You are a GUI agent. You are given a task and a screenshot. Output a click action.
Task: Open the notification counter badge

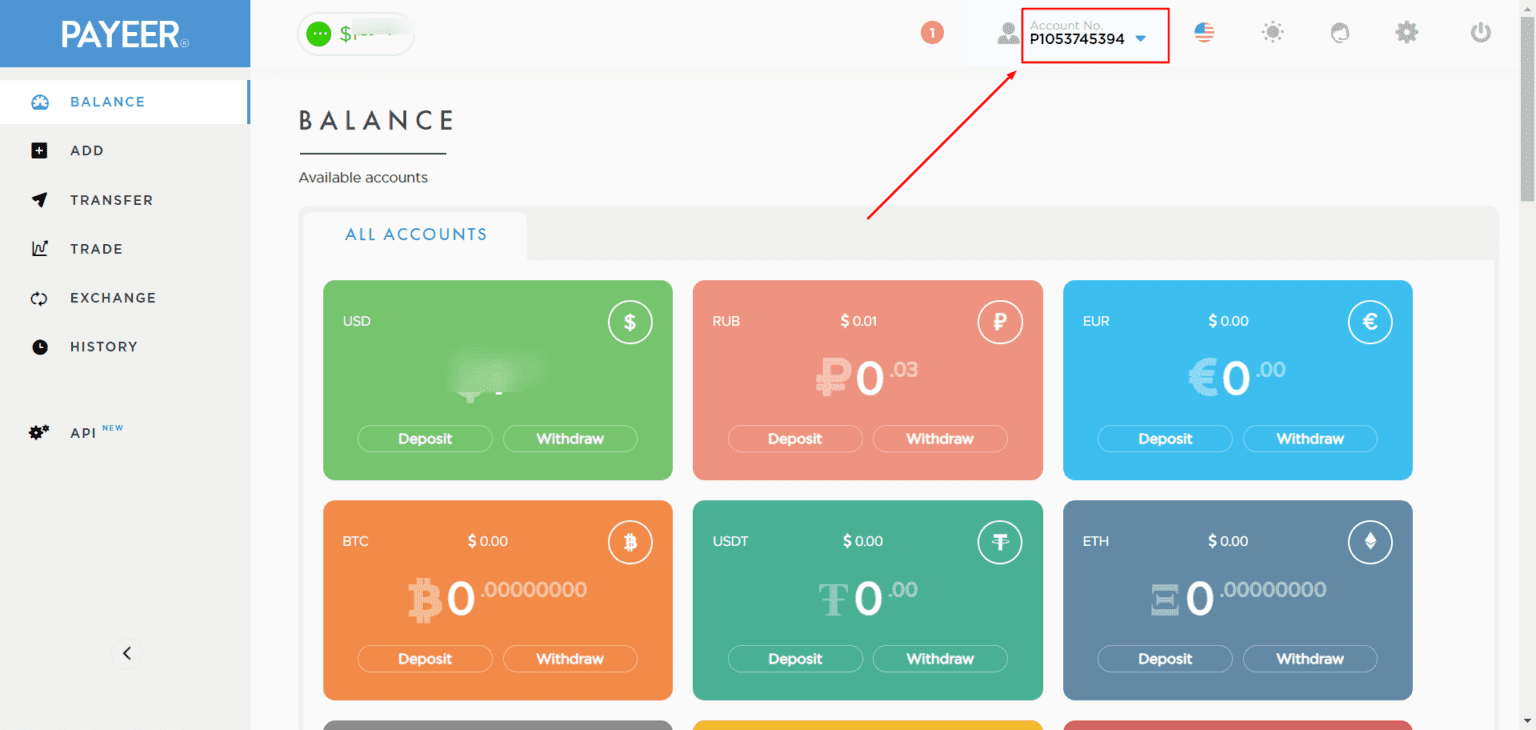(x=932, y=32)
